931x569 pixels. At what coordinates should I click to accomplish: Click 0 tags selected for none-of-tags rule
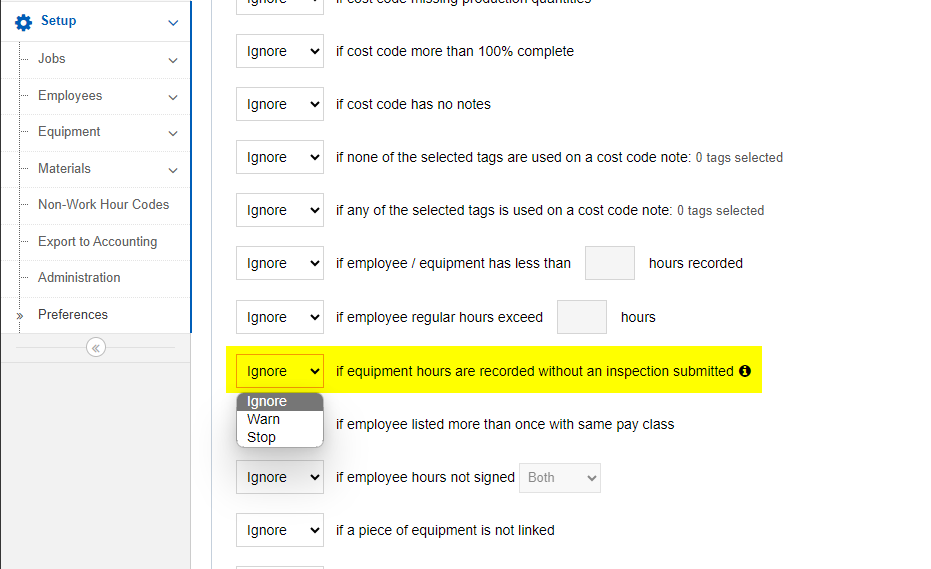point(739,157)
